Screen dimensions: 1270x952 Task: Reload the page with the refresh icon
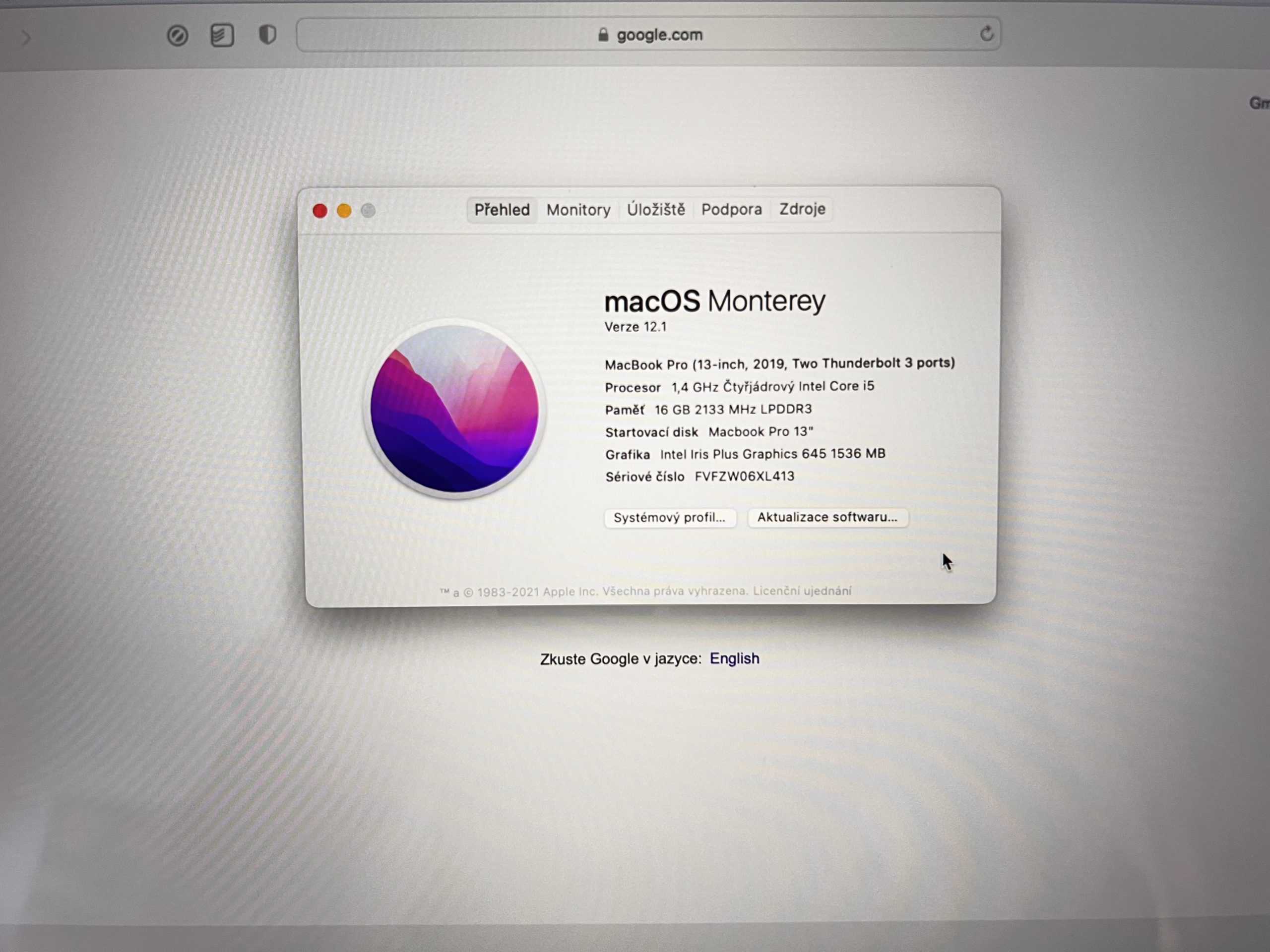(x=986, y=34)
